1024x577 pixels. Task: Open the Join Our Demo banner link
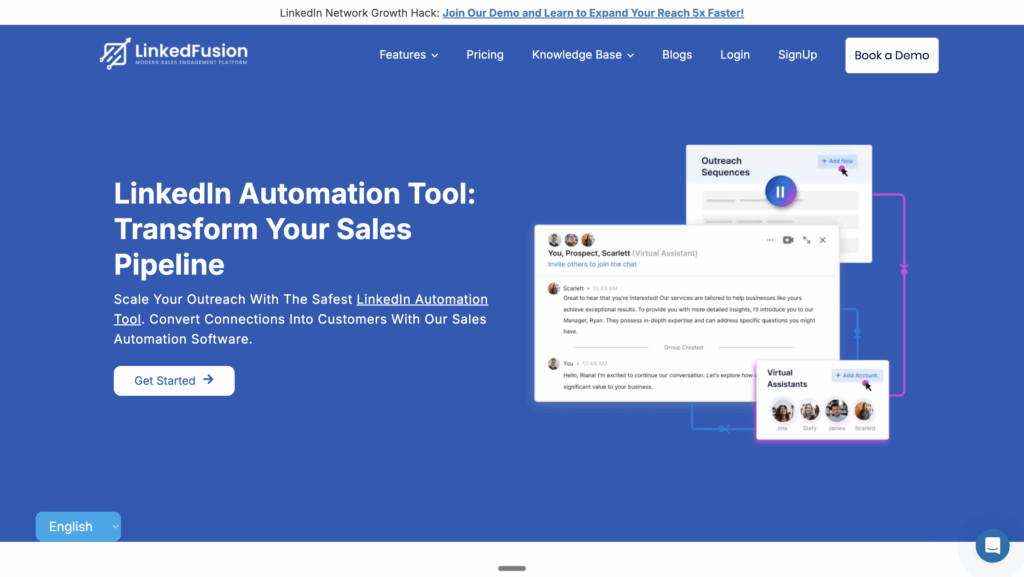[x=593, y=13]
